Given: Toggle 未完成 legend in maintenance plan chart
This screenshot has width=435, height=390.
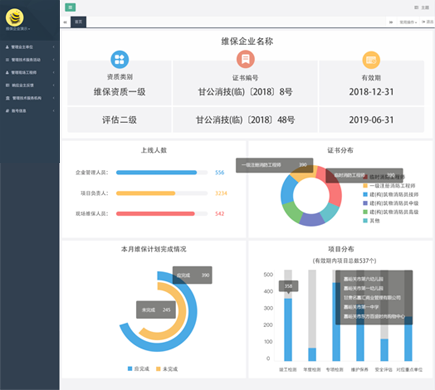Looking at the screenshot, I should (167, 369).
